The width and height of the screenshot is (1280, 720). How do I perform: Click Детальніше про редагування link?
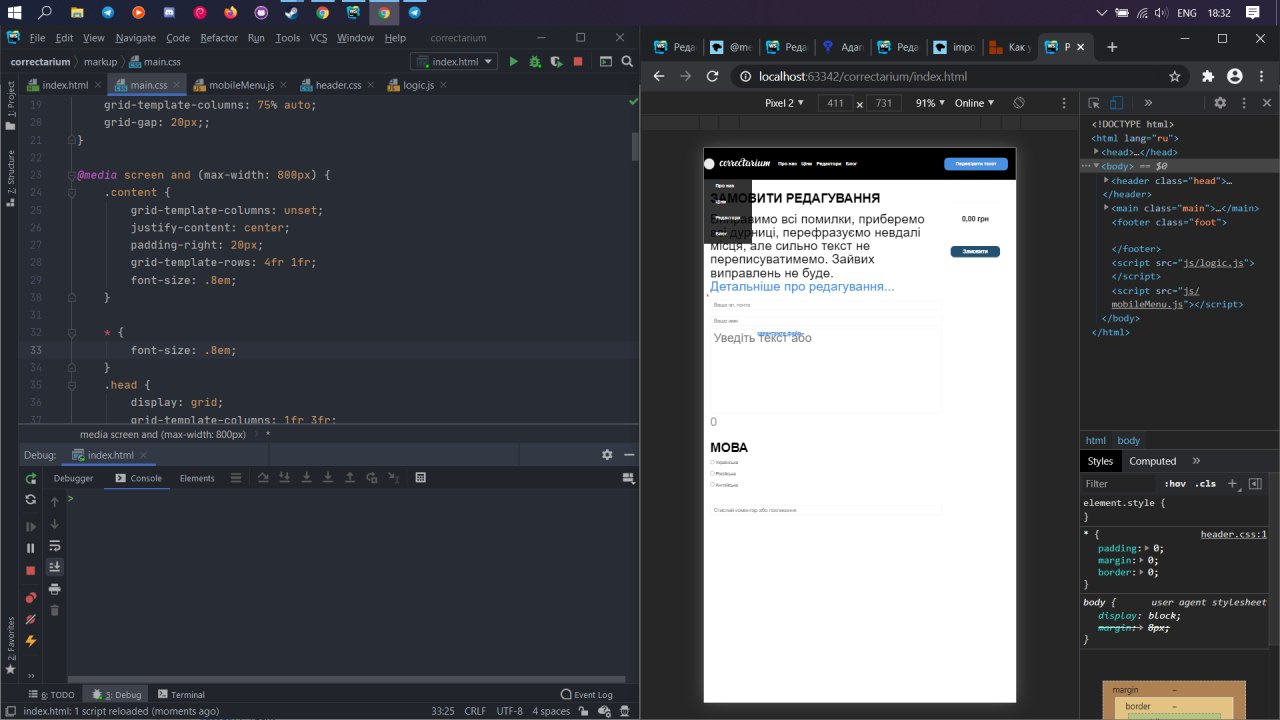click(802, 287)
